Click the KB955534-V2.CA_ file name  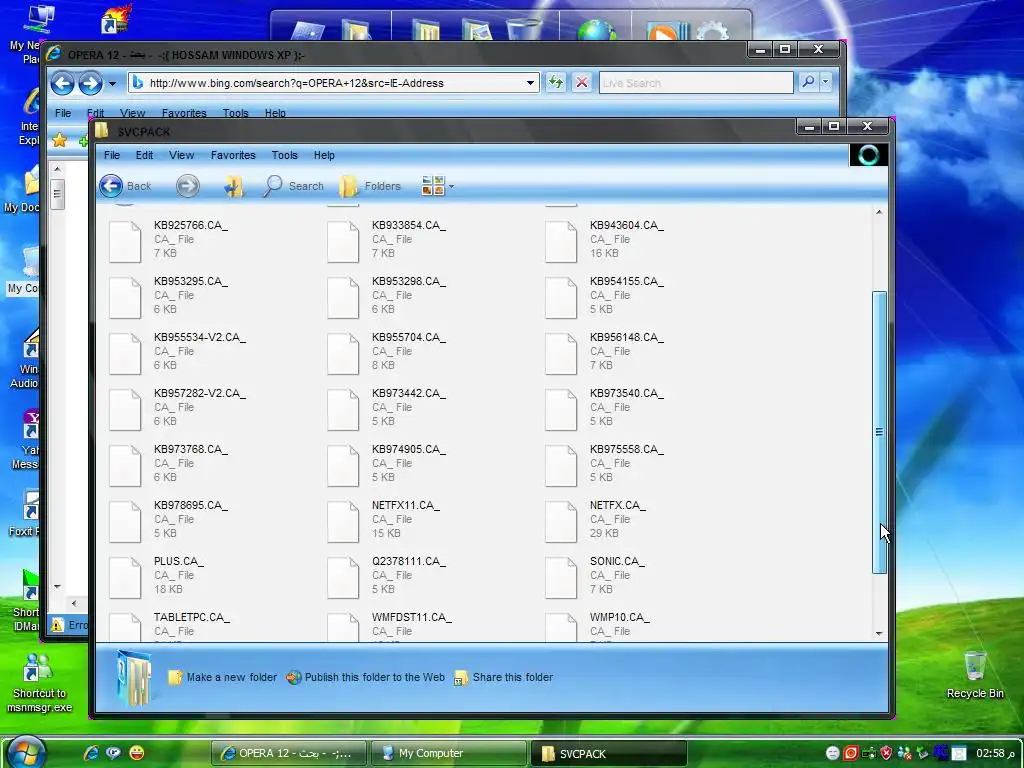point(200,338)
